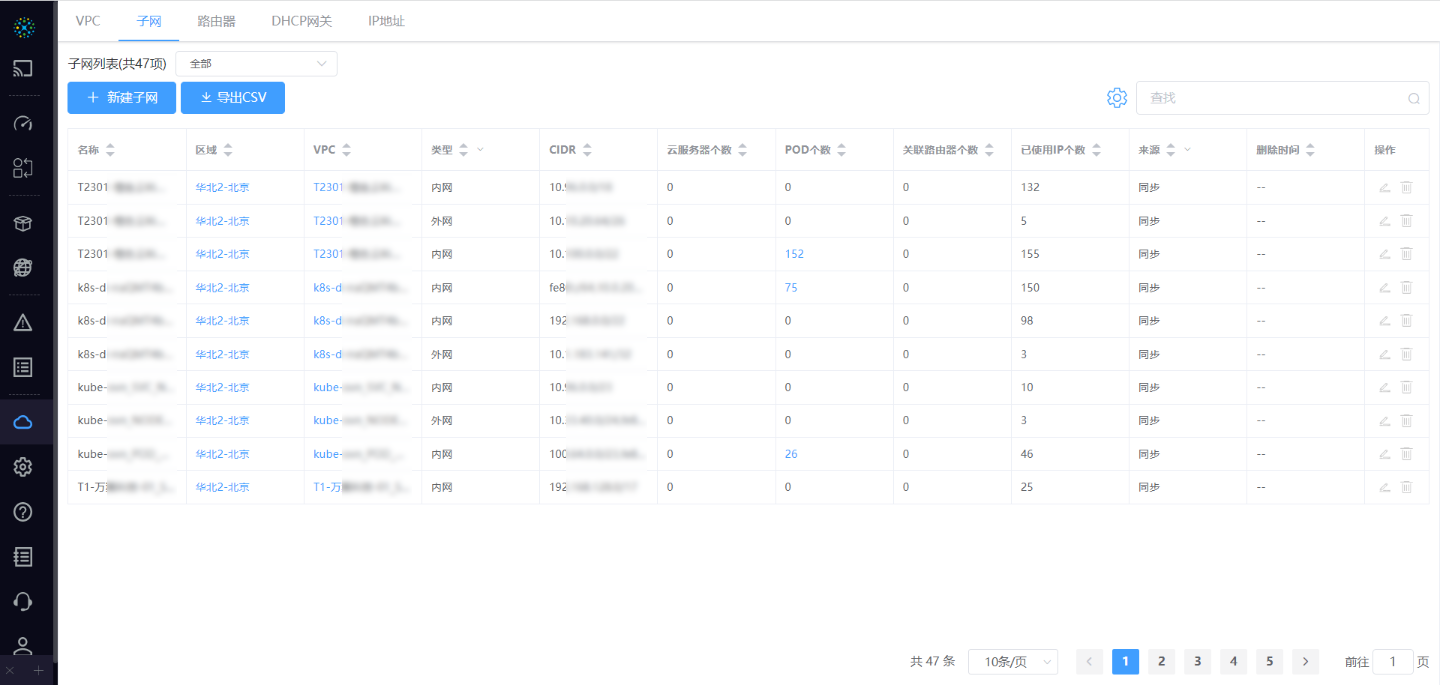The height and width of the screenshot is (685, 1440).
Task: Click the delete trash icon in first row
Action: (1406, 187)
